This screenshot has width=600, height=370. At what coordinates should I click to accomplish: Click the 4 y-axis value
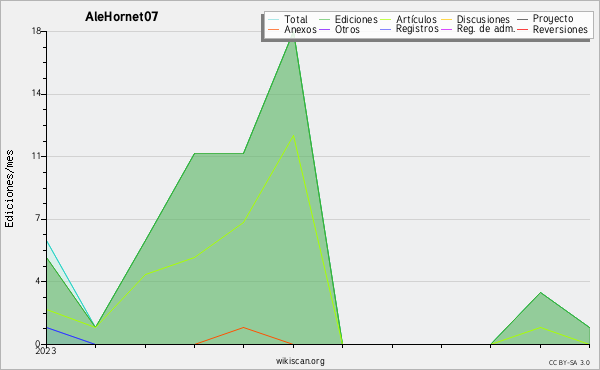38,281
